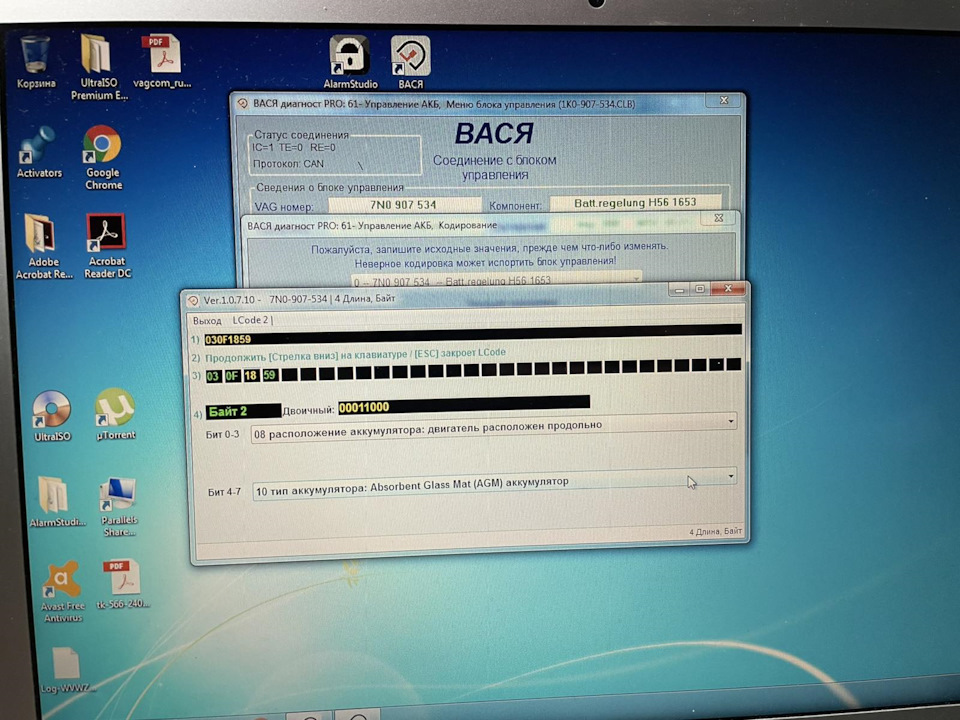Close the ВАСЯ Меню блока управления window
The height and width of the screenshot is (720, 960).
724,100
